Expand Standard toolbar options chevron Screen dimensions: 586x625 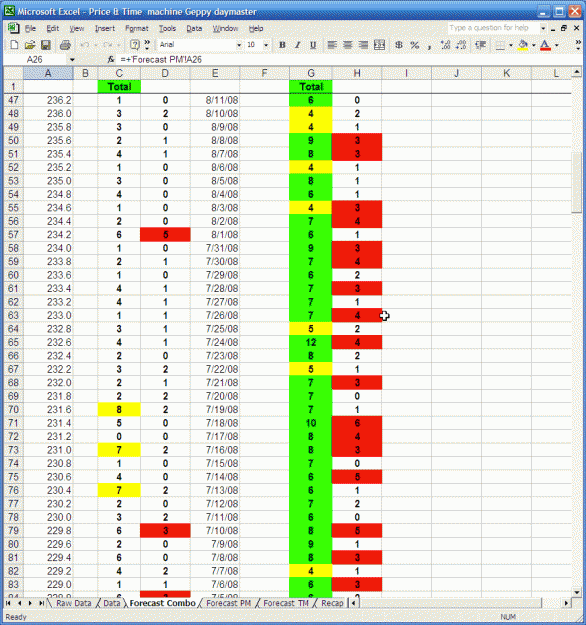147,45
